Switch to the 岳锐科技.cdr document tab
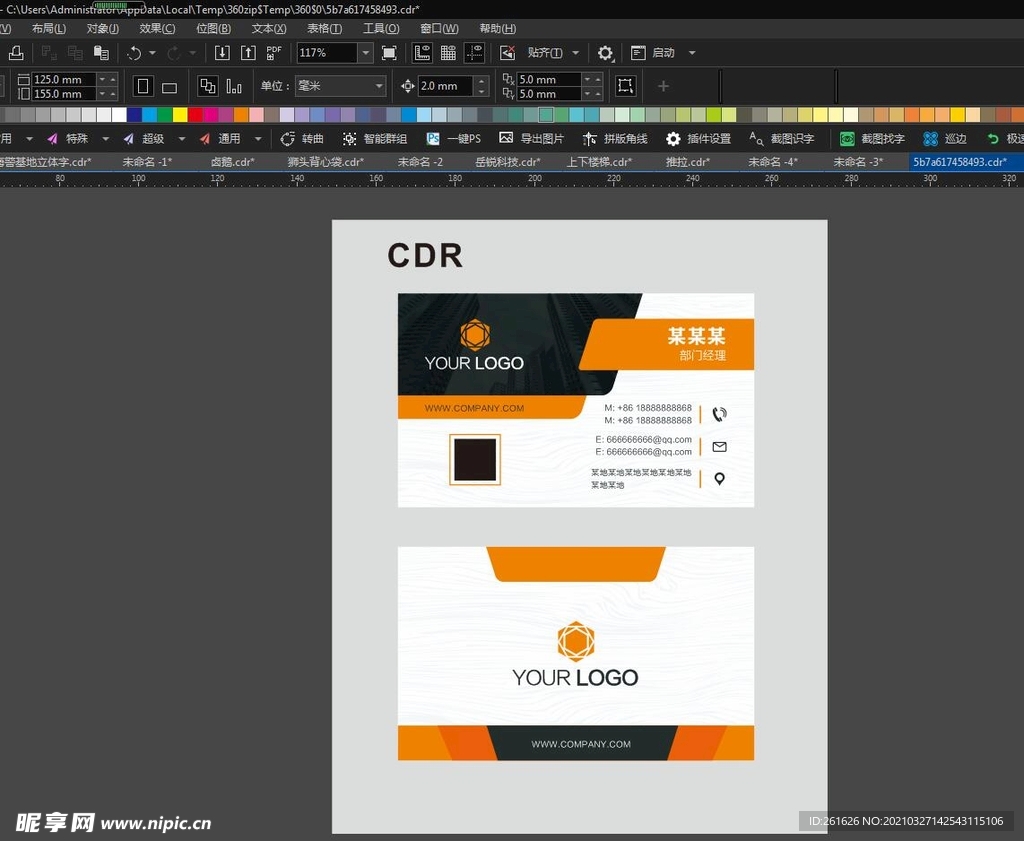The image size is (1024, 841). coord(507,162)
